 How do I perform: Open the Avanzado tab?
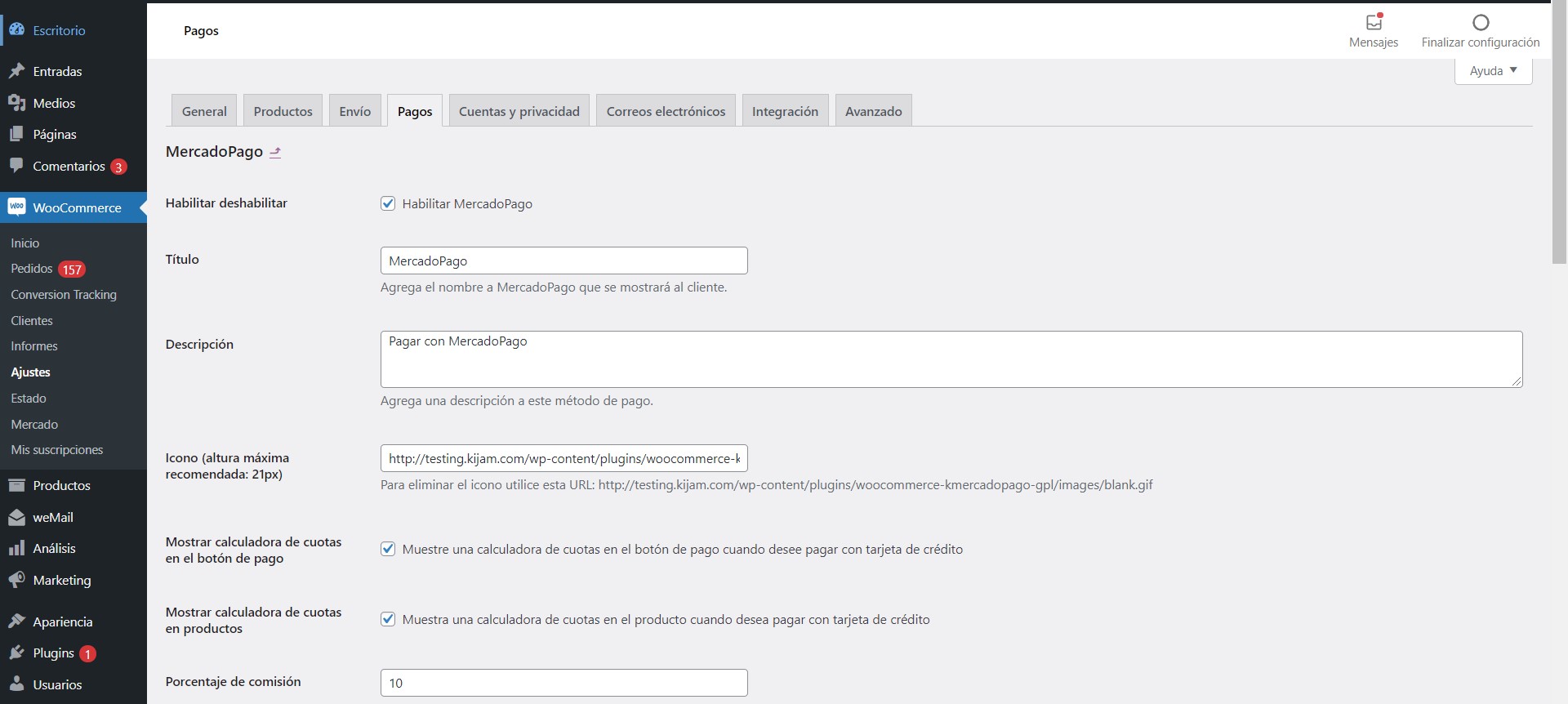[873, 111]
